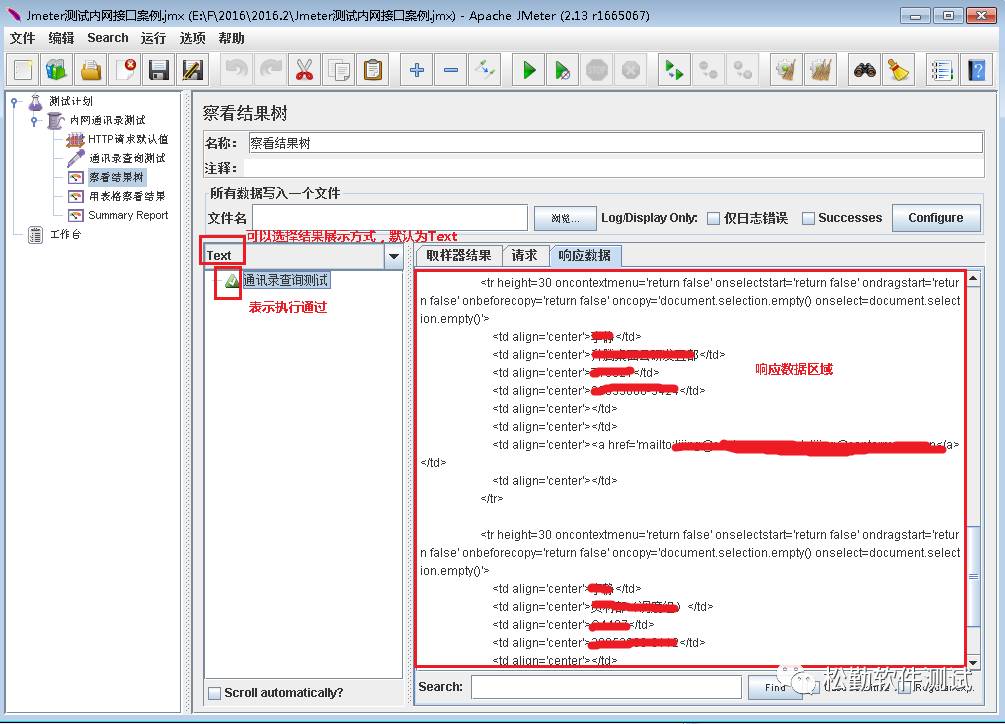Click the Clear All double-broom icon
The width and height of the screenshot is (1005, 724).
[x=820, y=70]
